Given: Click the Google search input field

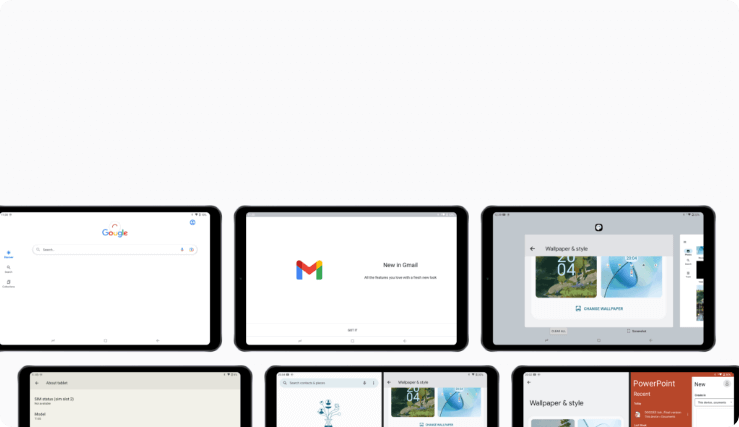Looking at the screenshot, I should tap(115, 250).
